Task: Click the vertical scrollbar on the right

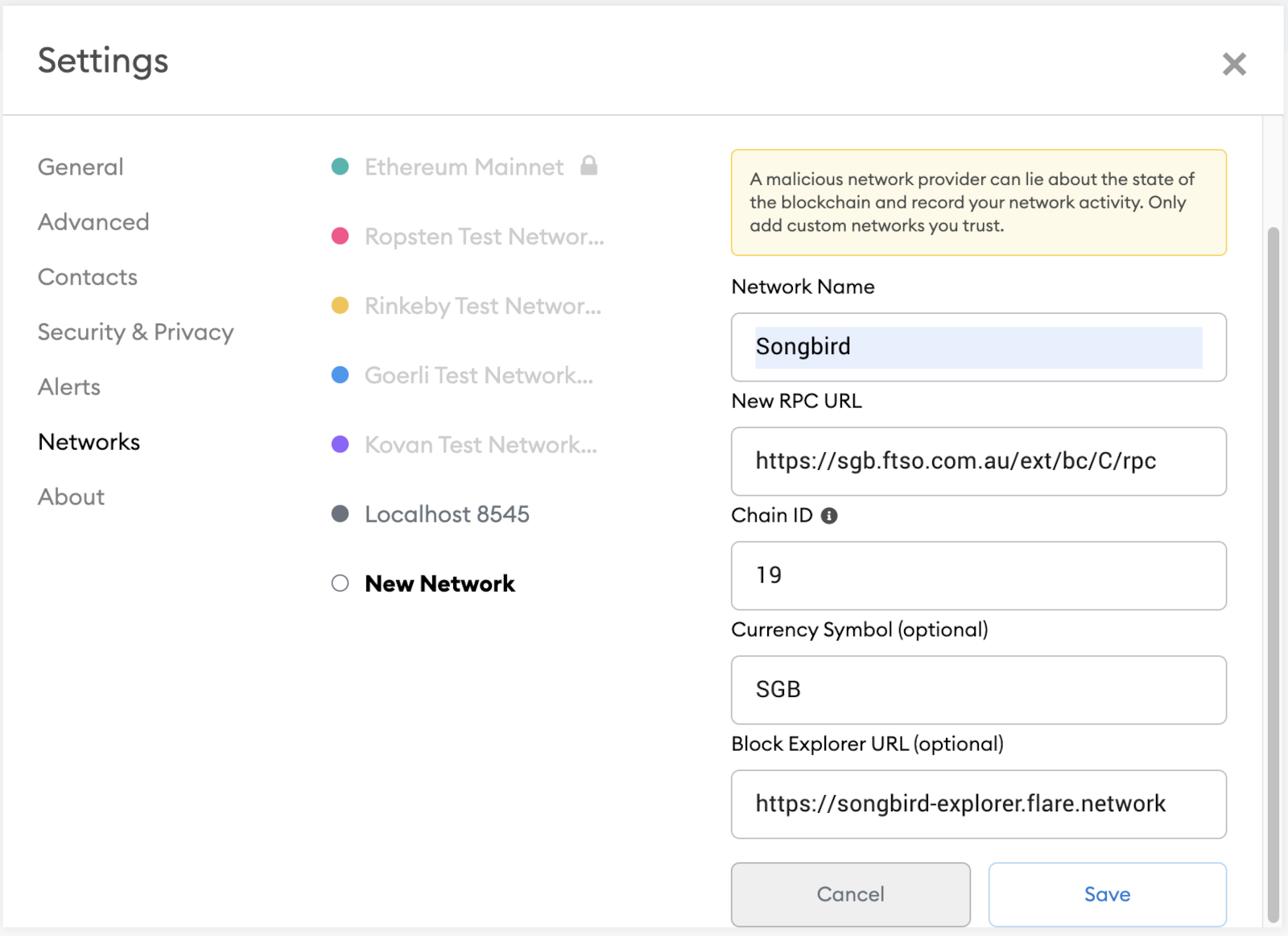Action: (1273, 563)
